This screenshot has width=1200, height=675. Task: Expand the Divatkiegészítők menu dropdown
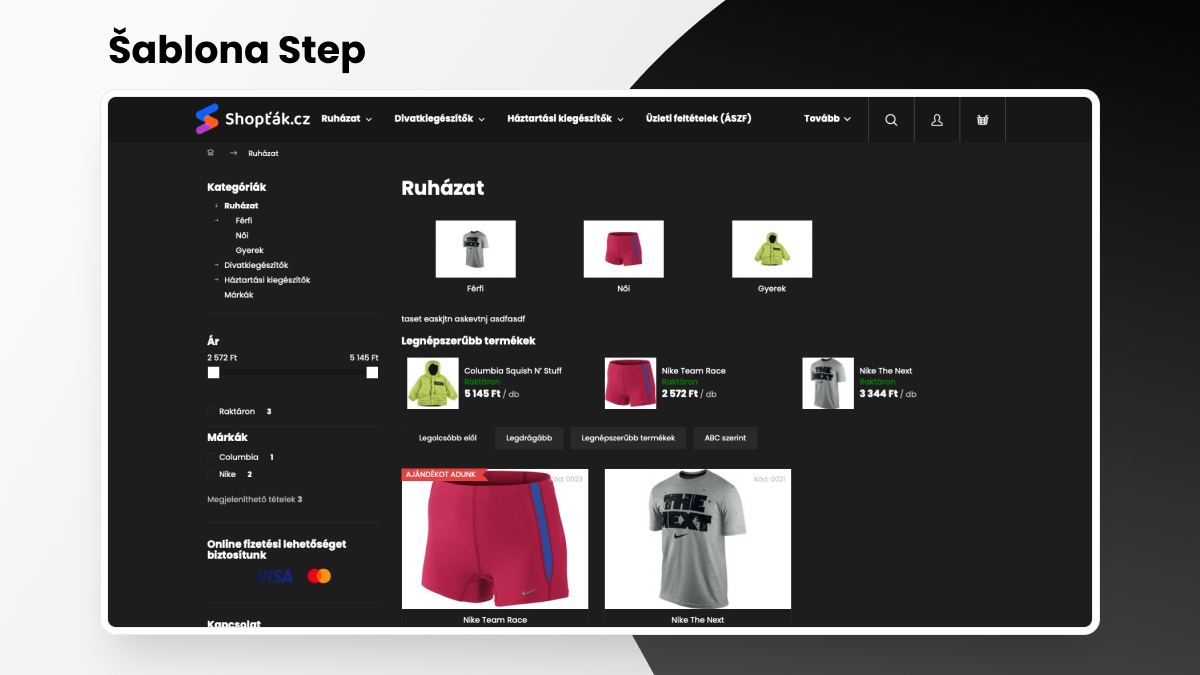[440, 119]
